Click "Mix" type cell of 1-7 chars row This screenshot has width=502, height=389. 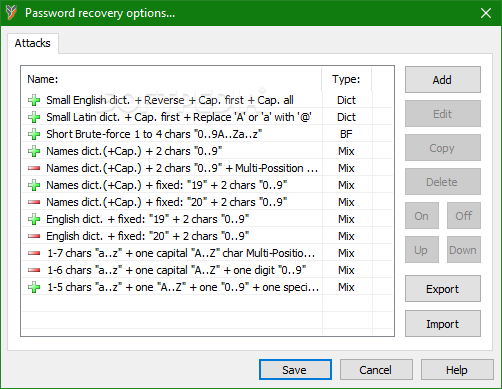click(346, 253)
